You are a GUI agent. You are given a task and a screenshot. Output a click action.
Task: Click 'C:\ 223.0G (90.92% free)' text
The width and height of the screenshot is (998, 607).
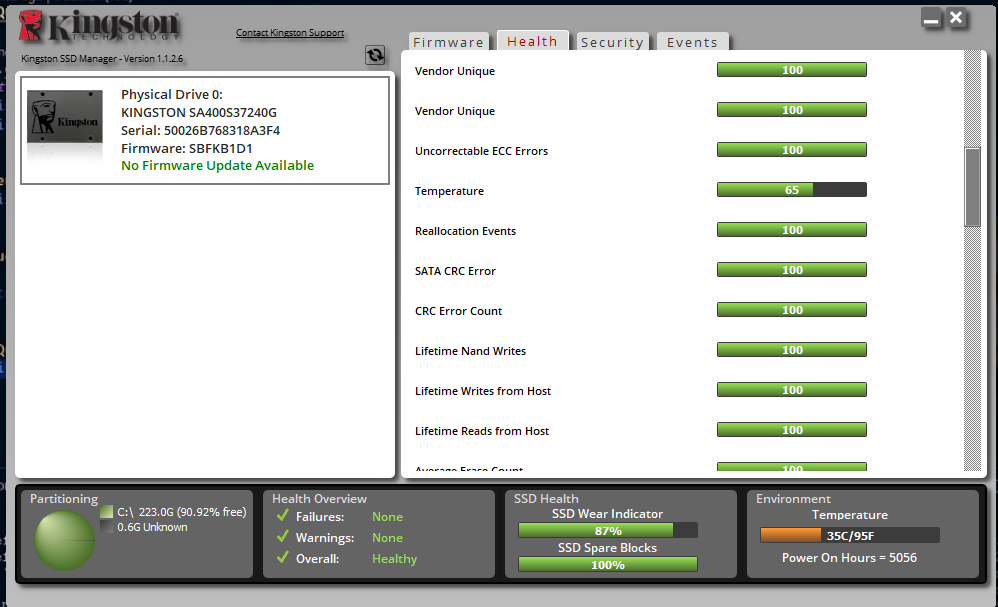tap(181, 512)
